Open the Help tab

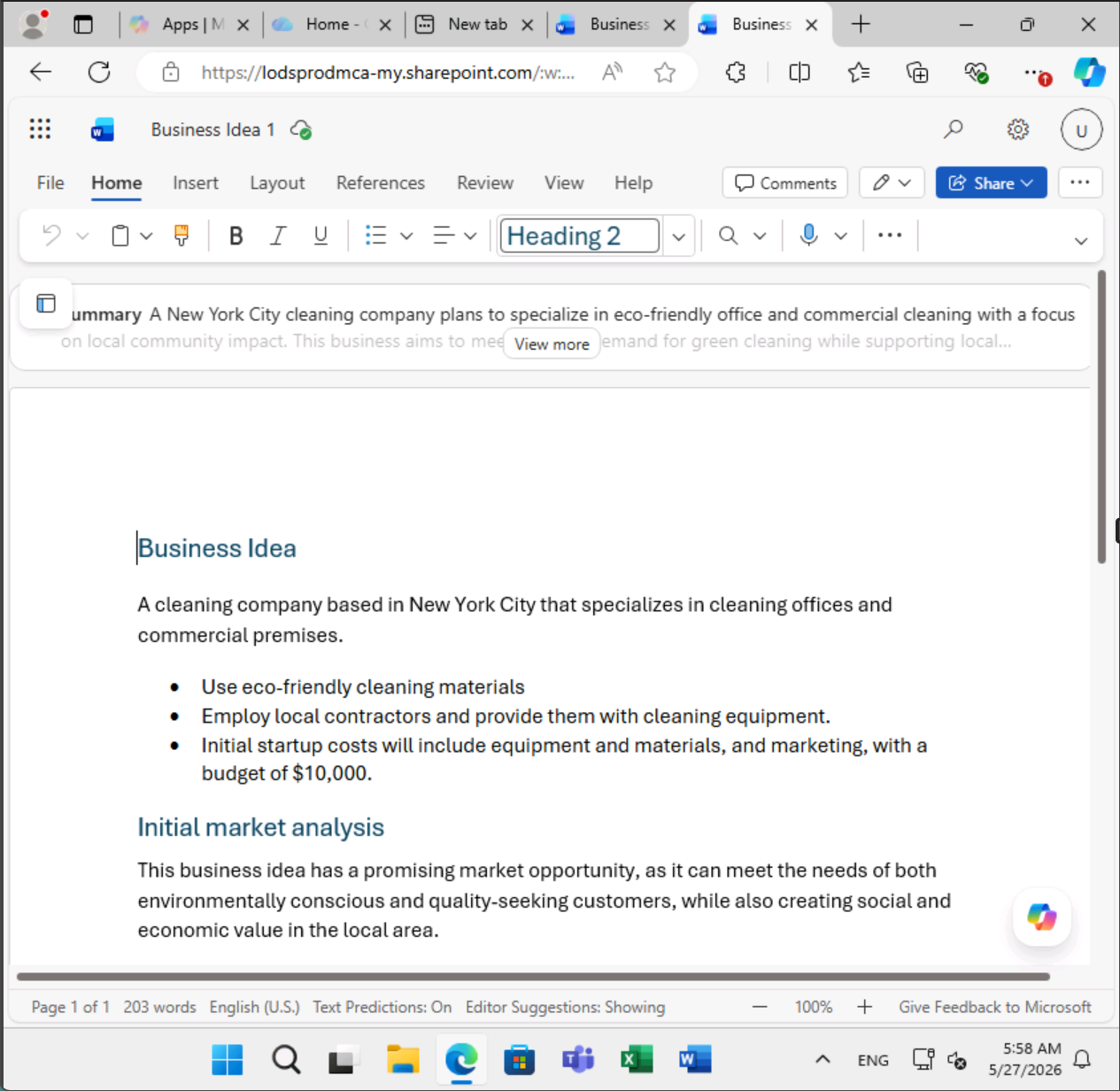pyautogui.click(x=634, y=182)
